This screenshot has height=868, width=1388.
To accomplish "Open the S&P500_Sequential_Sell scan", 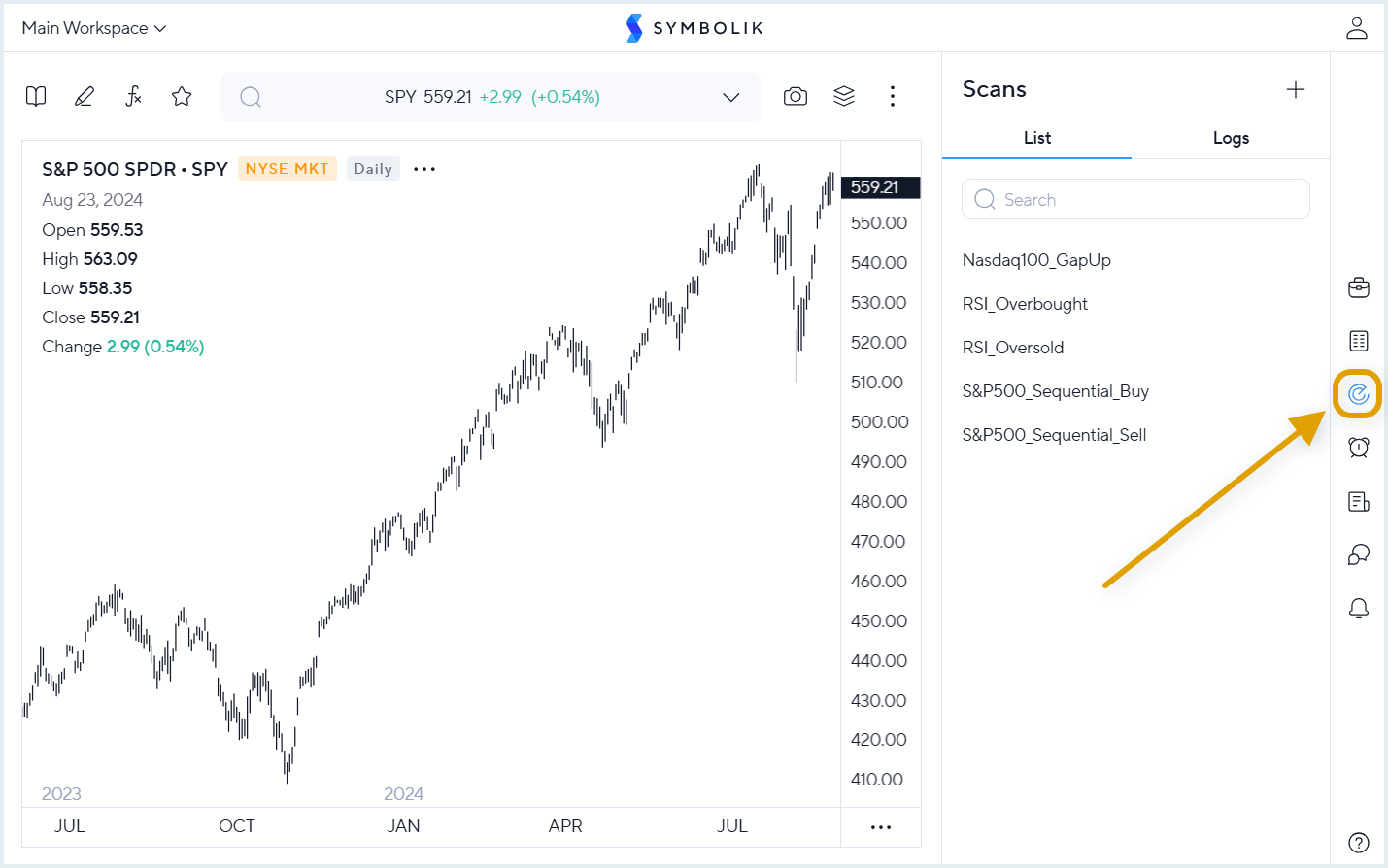I will pos(1055,435).
